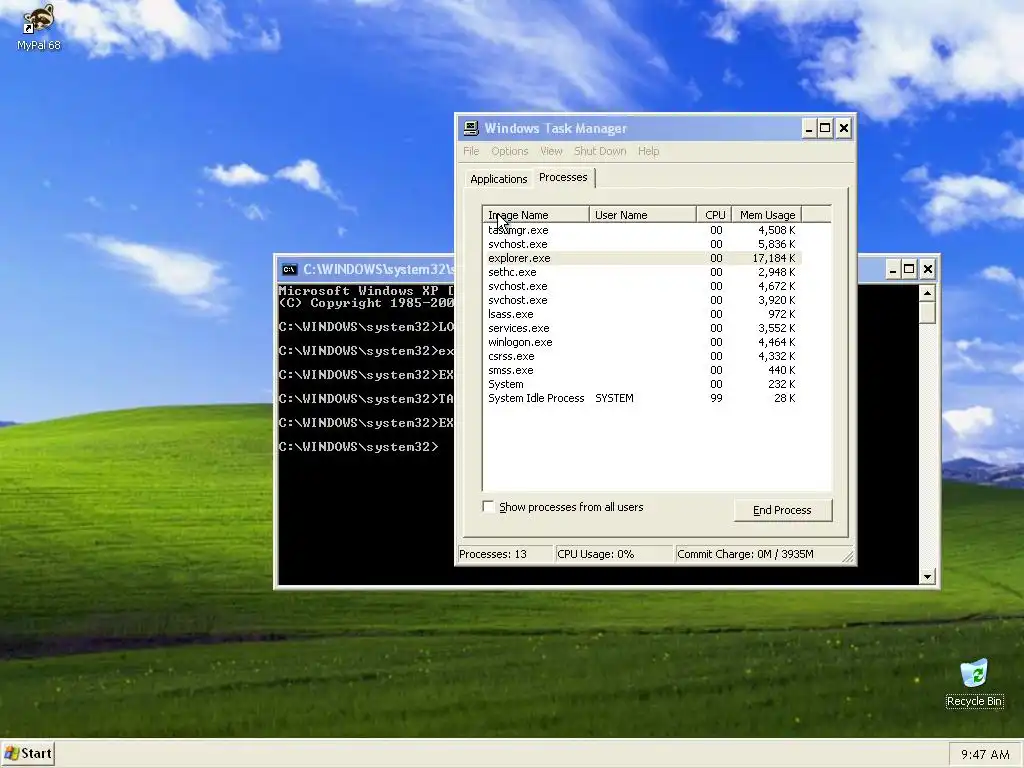The width and height of the screenshot is (1024, 768).
Task: Close the command prompt window
Action: pyautogui.click(x=927, y=269)
